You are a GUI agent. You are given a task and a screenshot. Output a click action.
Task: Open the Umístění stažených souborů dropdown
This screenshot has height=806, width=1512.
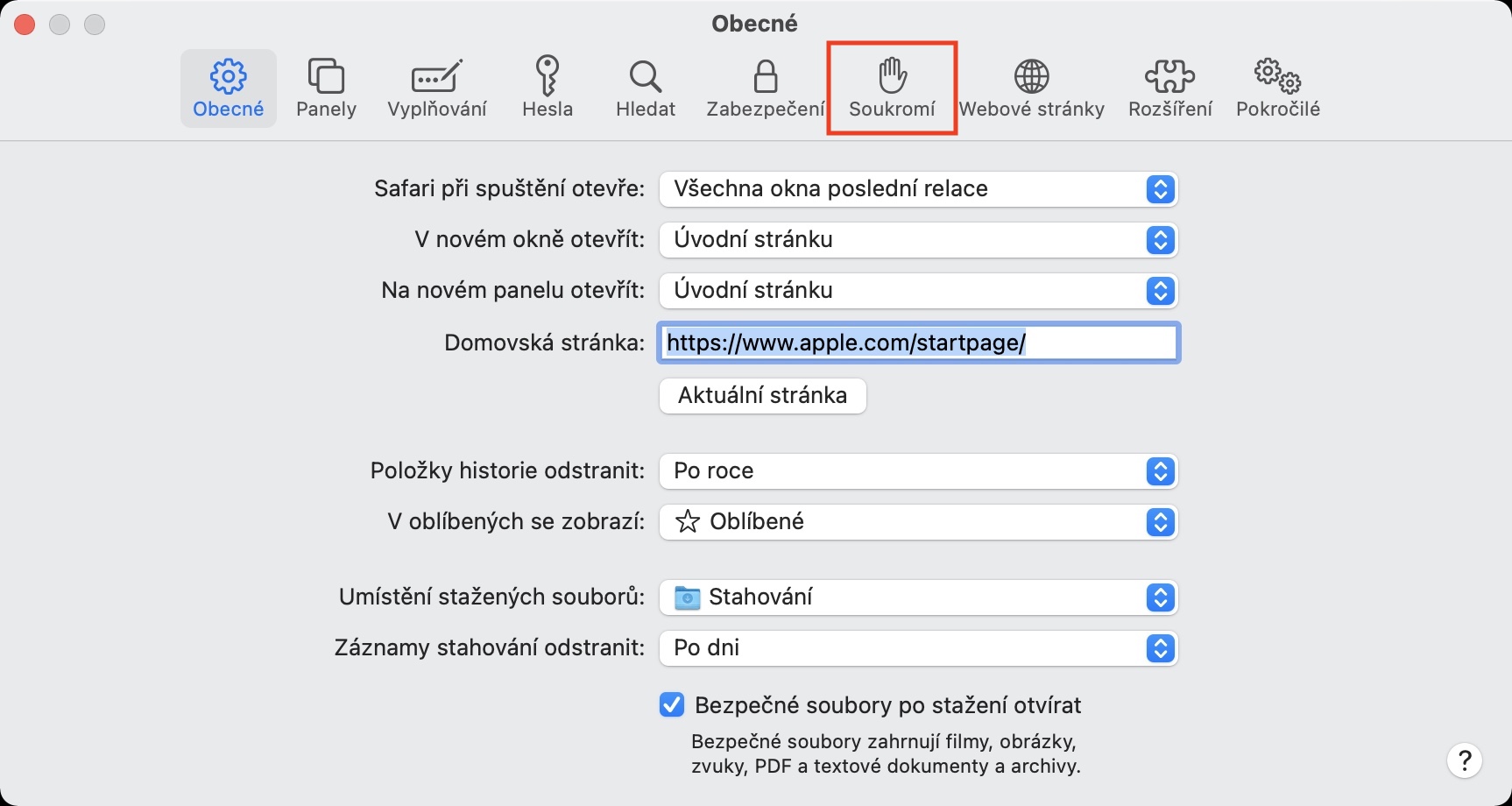point(918,597)
